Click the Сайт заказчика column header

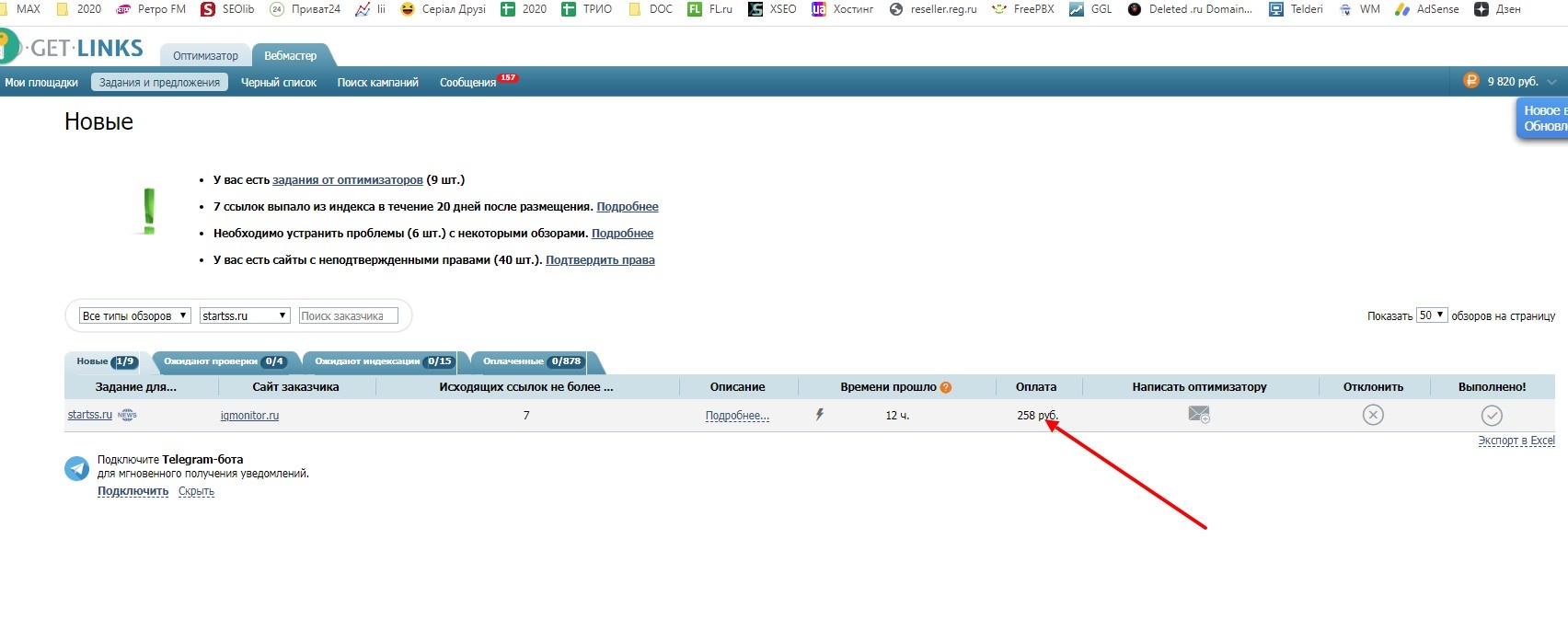tap(295, 387)
